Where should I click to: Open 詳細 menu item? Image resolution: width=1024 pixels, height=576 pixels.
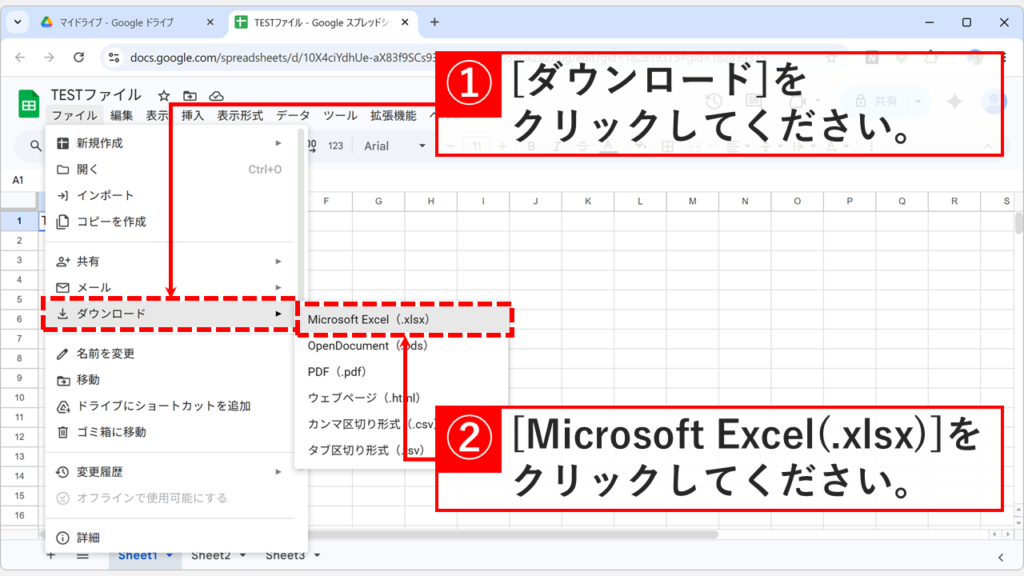170,537
